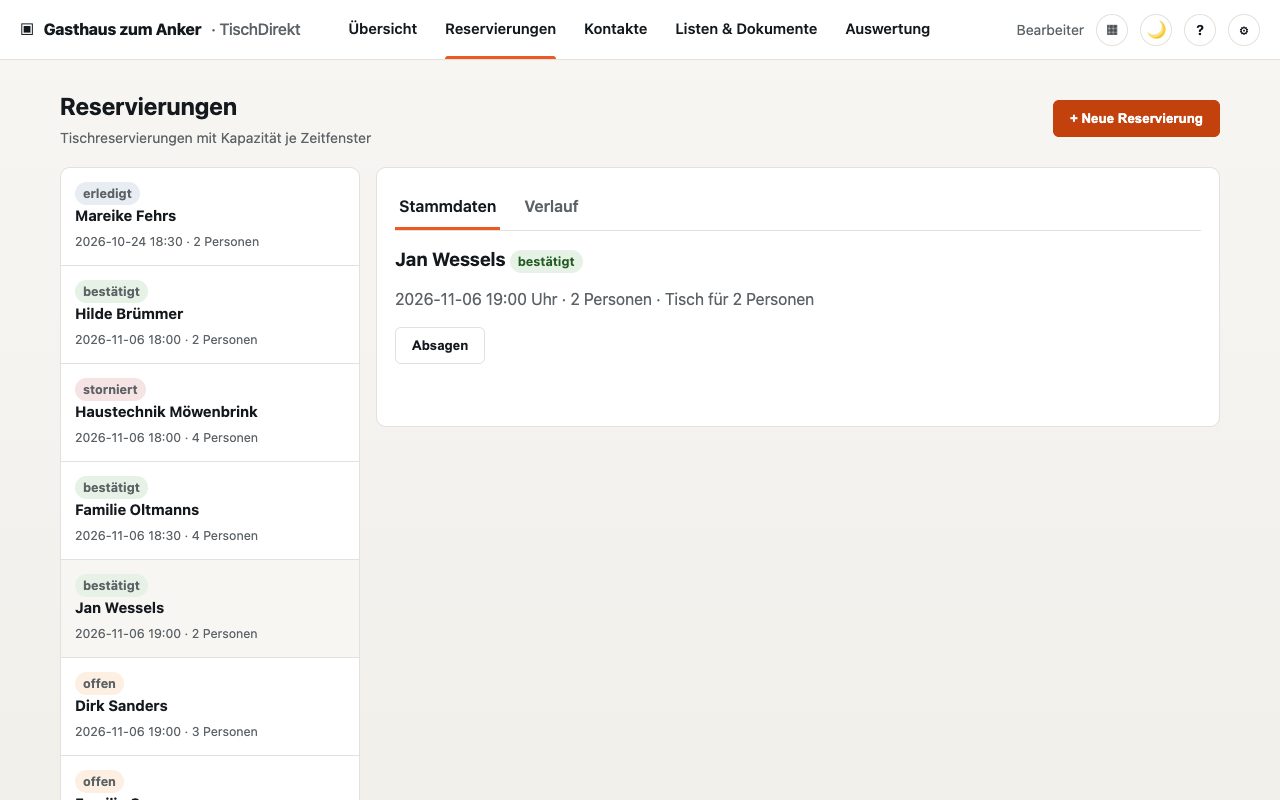Select the Reservierungen navigation item
The width and height of the screenshot is (1280, 800).
(x=500, y=29)
